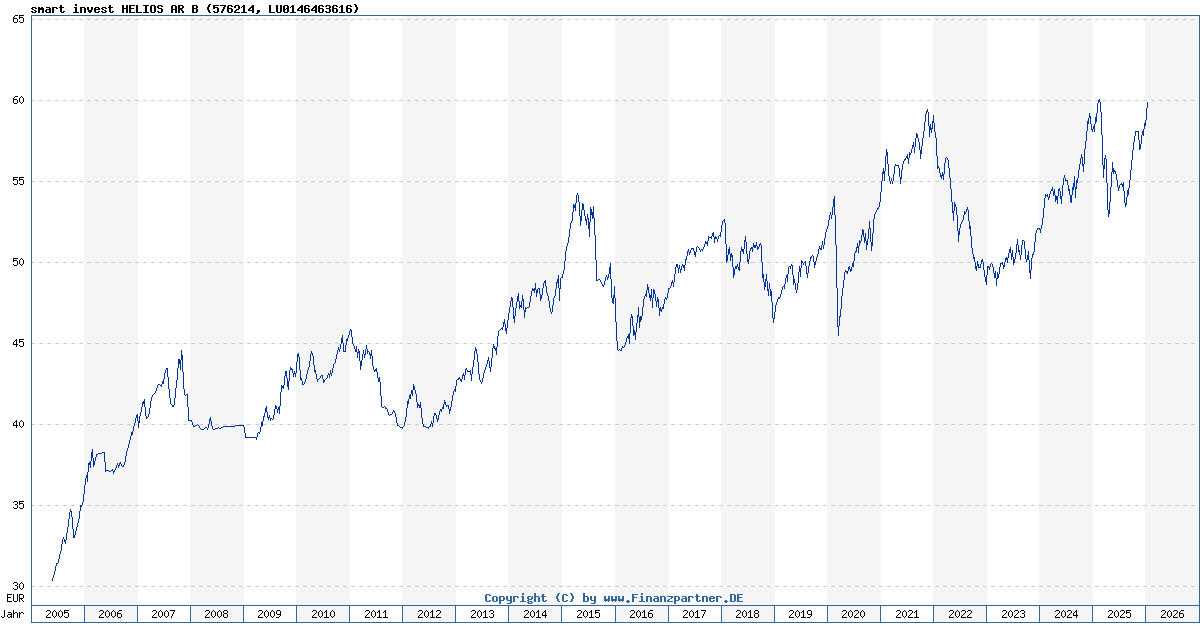Screen dimensions: 1200x630
Task: Choose the 2015 year label below the chart
Action: pos(588,614)
